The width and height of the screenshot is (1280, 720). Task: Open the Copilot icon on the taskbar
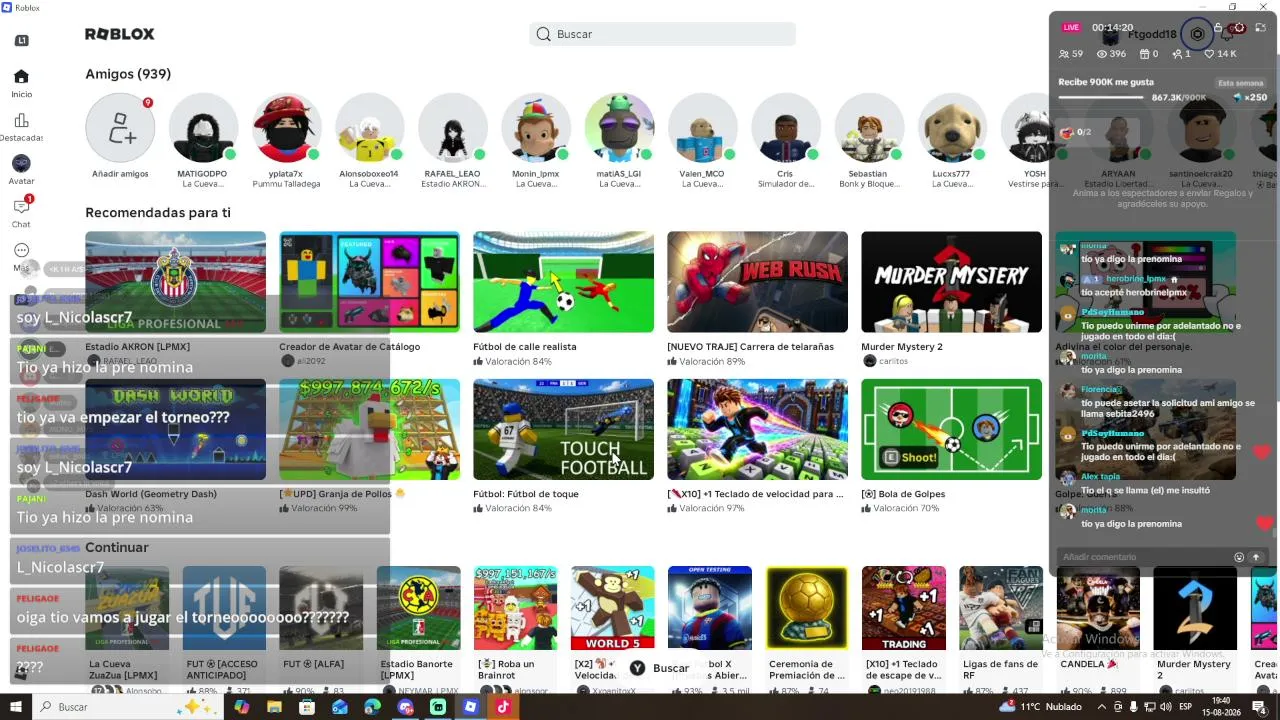pyautogui.click(x=241, y=707)
